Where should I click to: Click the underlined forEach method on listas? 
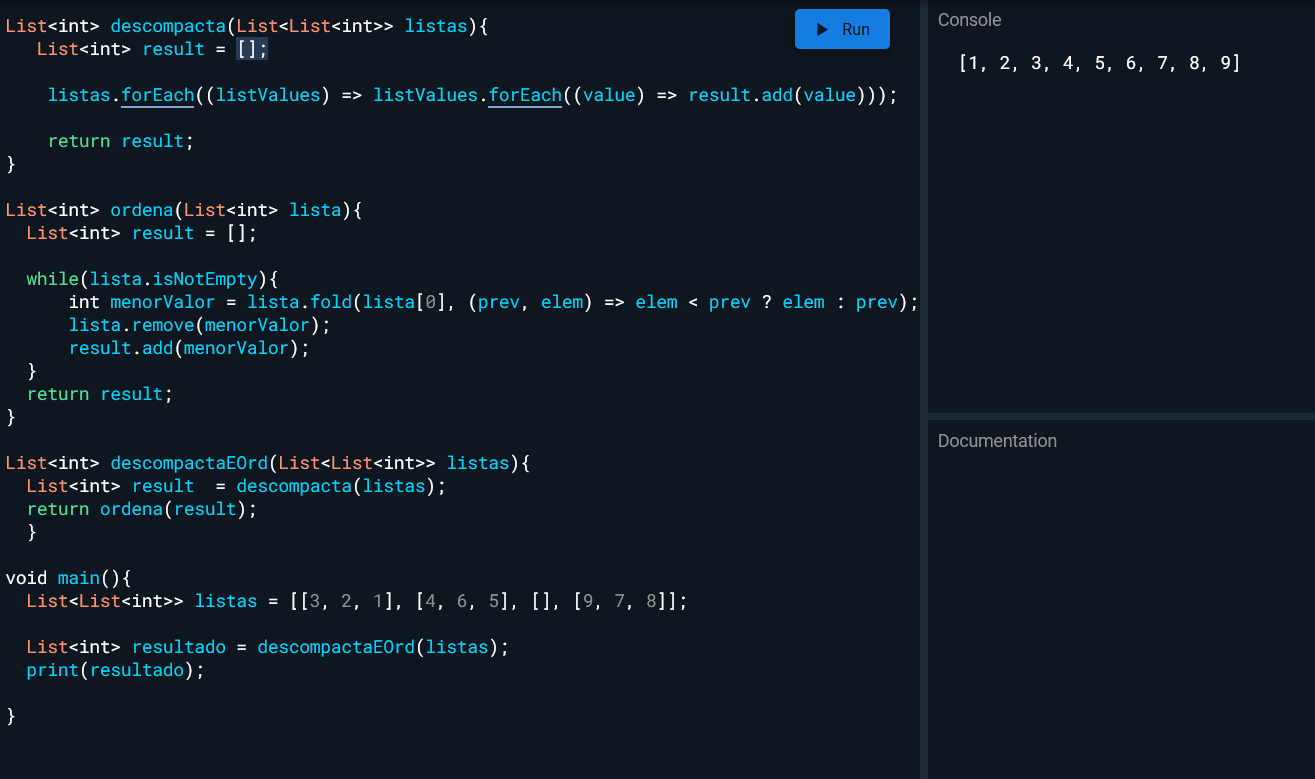[x=157, y=95]
